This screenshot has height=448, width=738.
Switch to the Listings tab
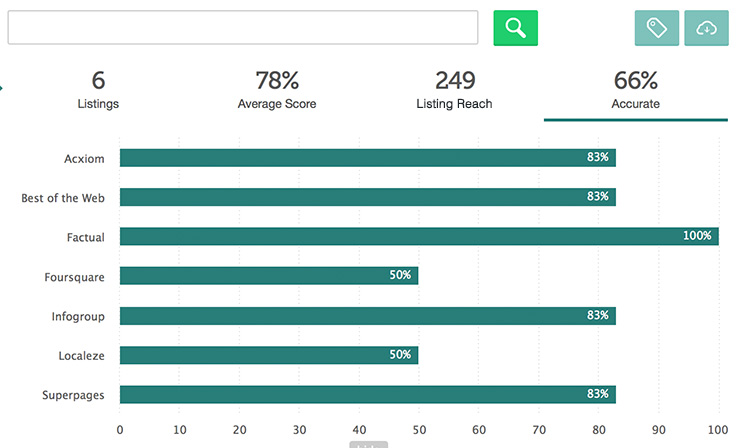pos(98,90)
